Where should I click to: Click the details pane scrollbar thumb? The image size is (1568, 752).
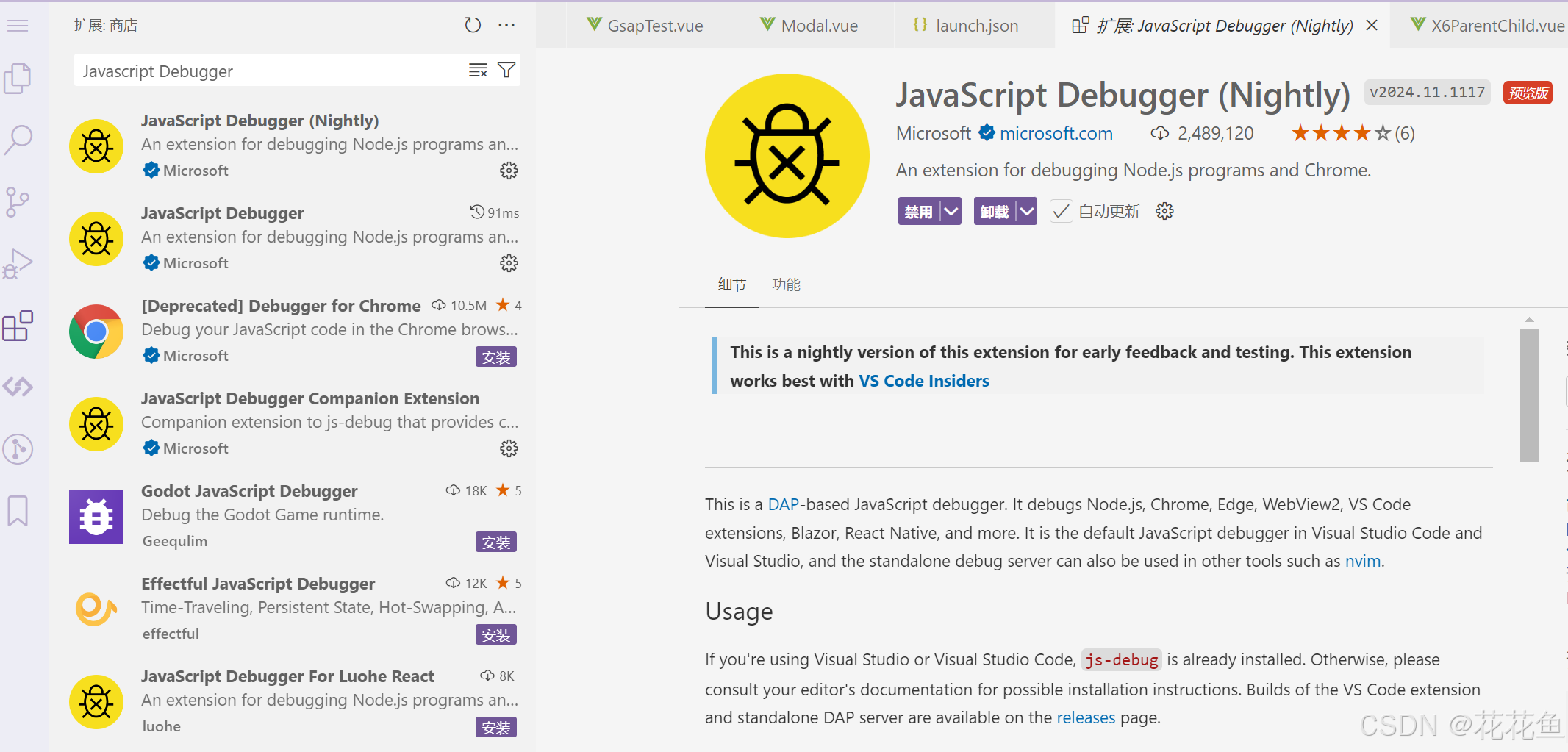pyautogui.click(x=1529, y=395)
